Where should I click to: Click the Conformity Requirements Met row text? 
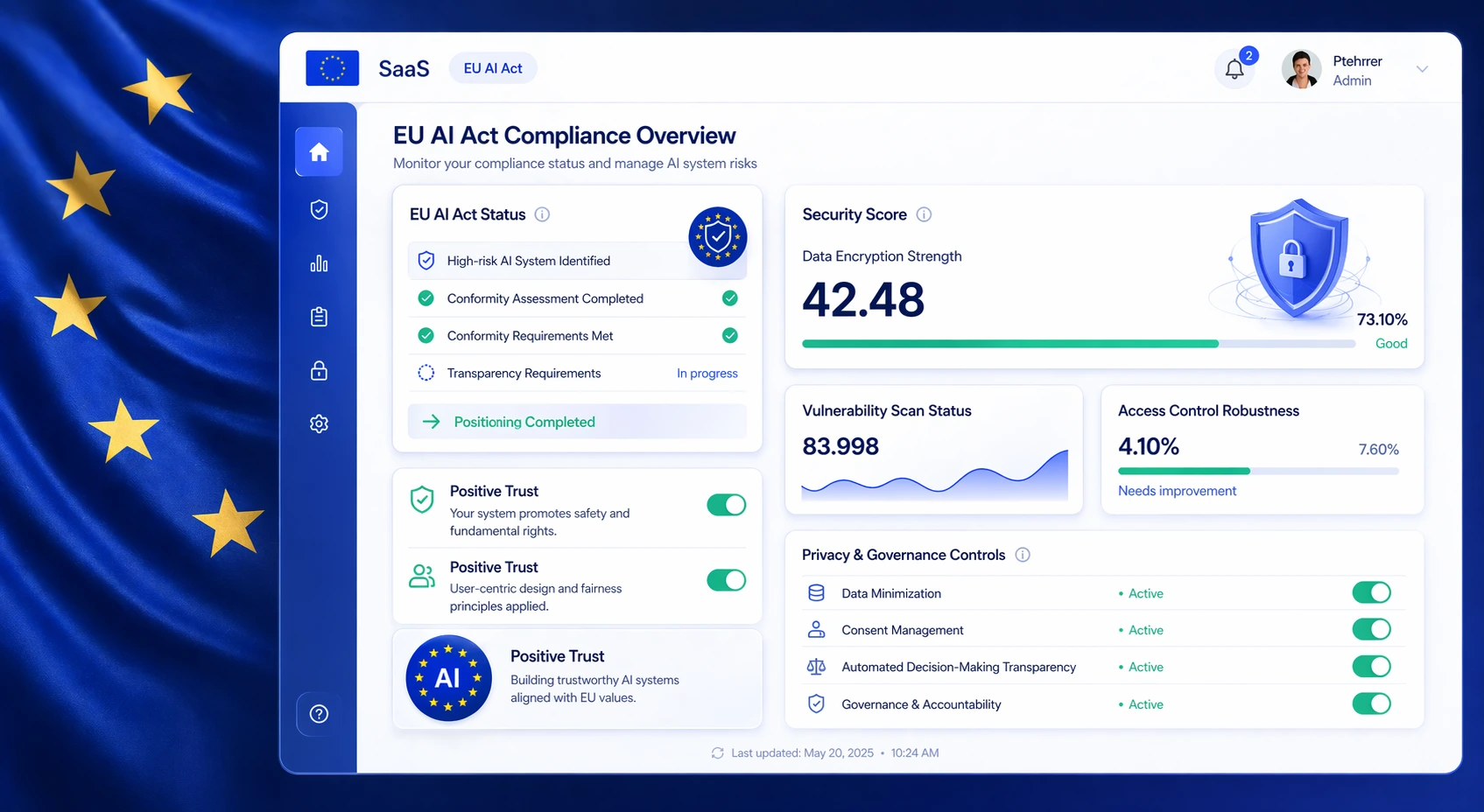(531, 336)
